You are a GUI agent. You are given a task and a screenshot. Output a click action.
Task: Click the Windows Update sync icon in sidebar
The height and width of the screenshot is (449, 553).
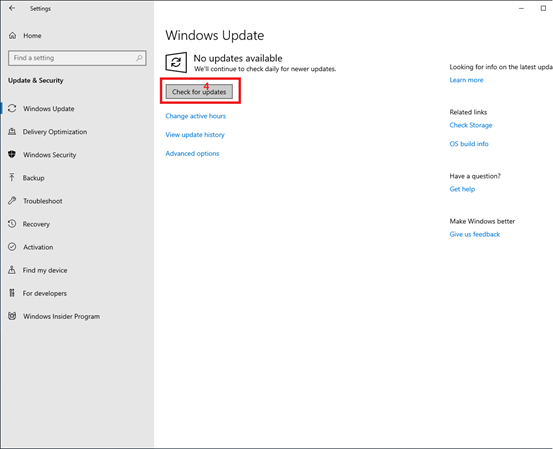click(12, 108)
